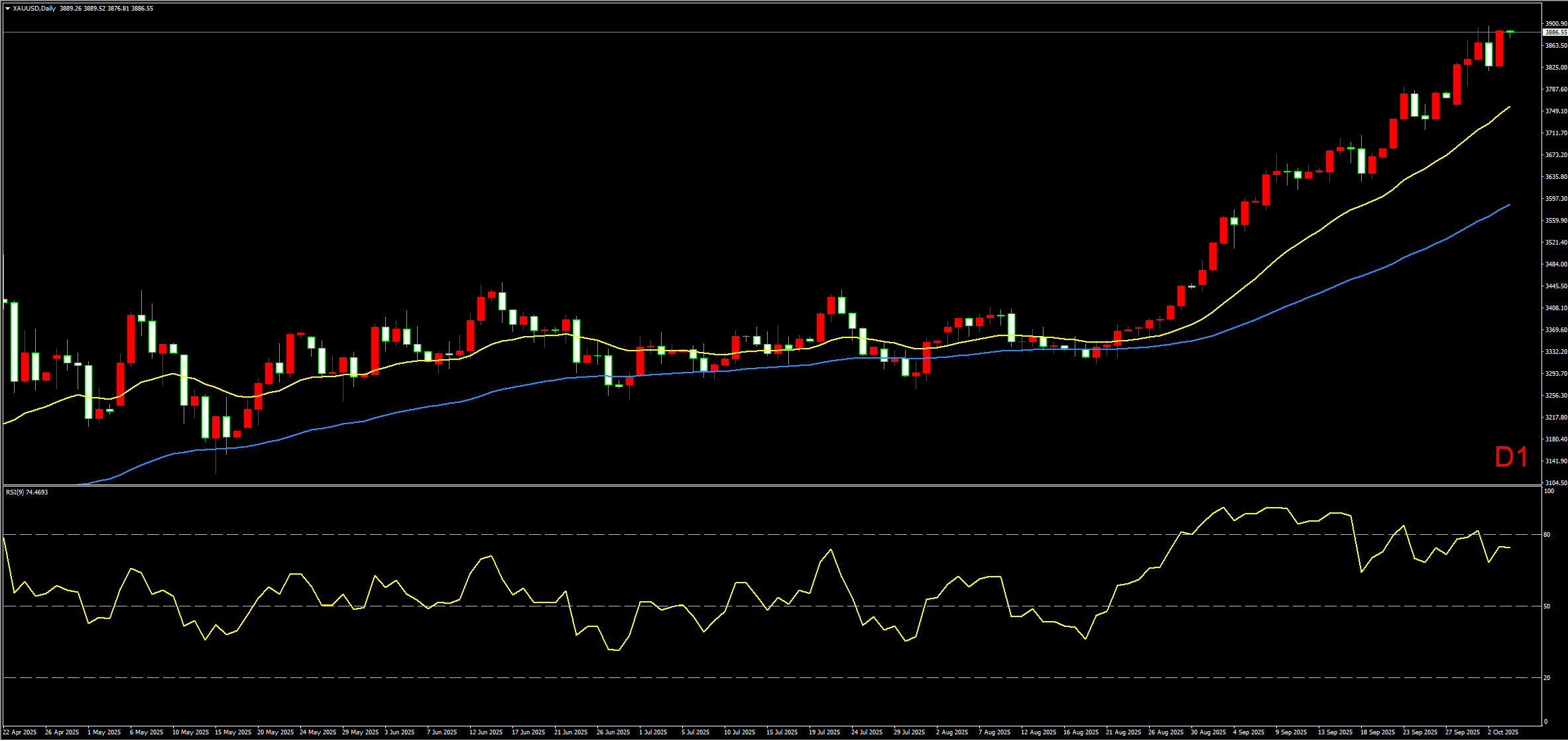Viewport: 1568px width, 741px height.
Task: Click the current price tag 3886.55
Action: (x=1555, y=32)
